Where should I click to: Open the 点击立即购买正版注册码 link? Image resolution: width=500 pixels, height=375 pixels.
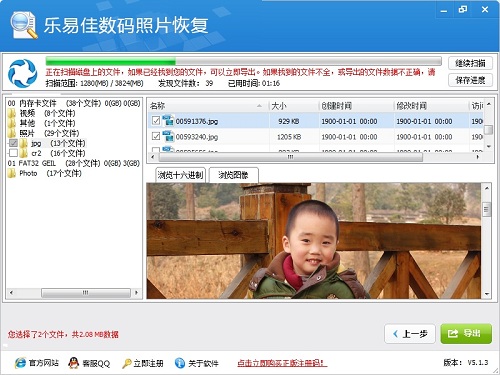(x=282, y=363)
